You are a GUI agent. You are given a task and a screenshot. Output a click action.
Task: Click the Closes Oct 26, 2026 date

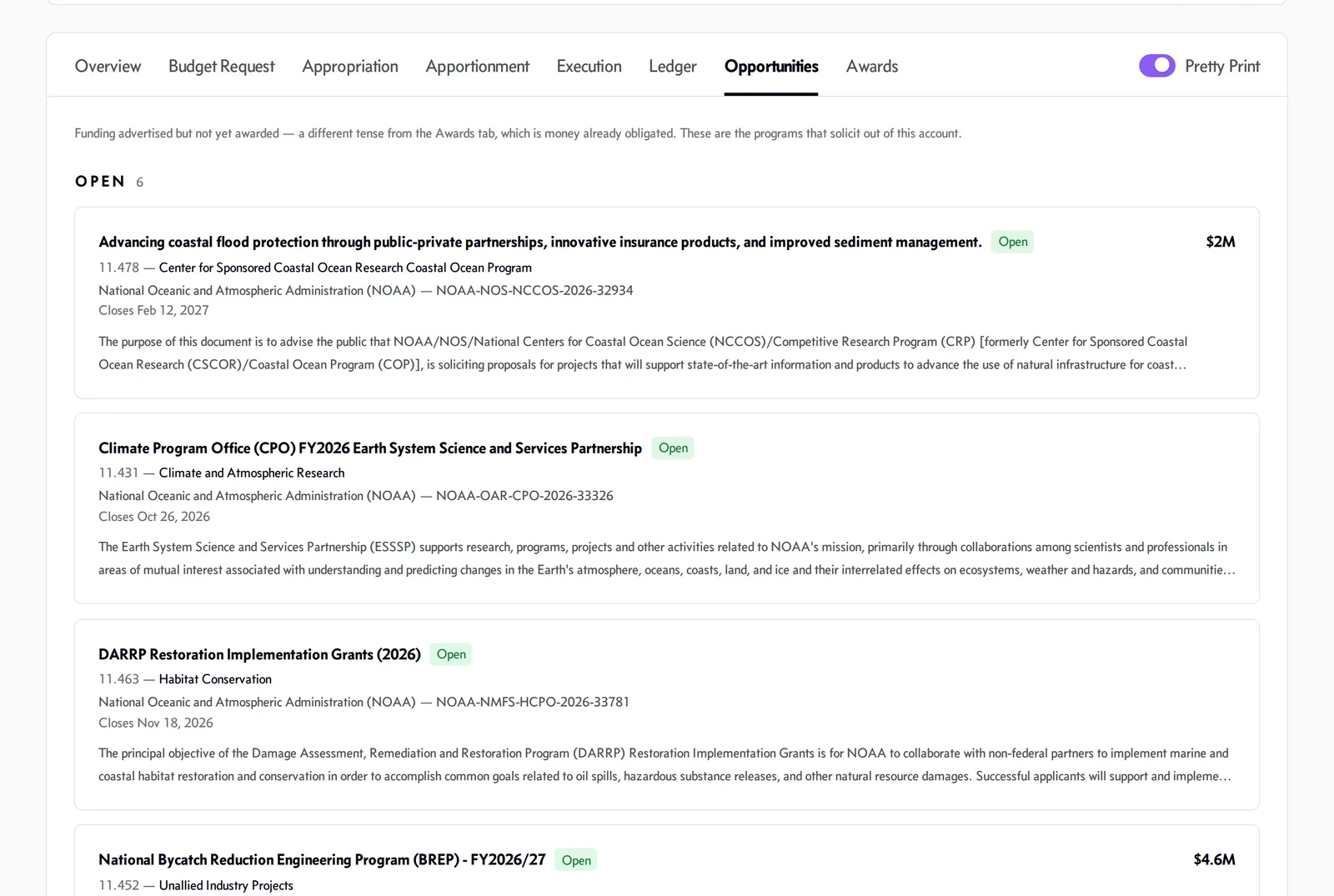click(x=154, y=517)
